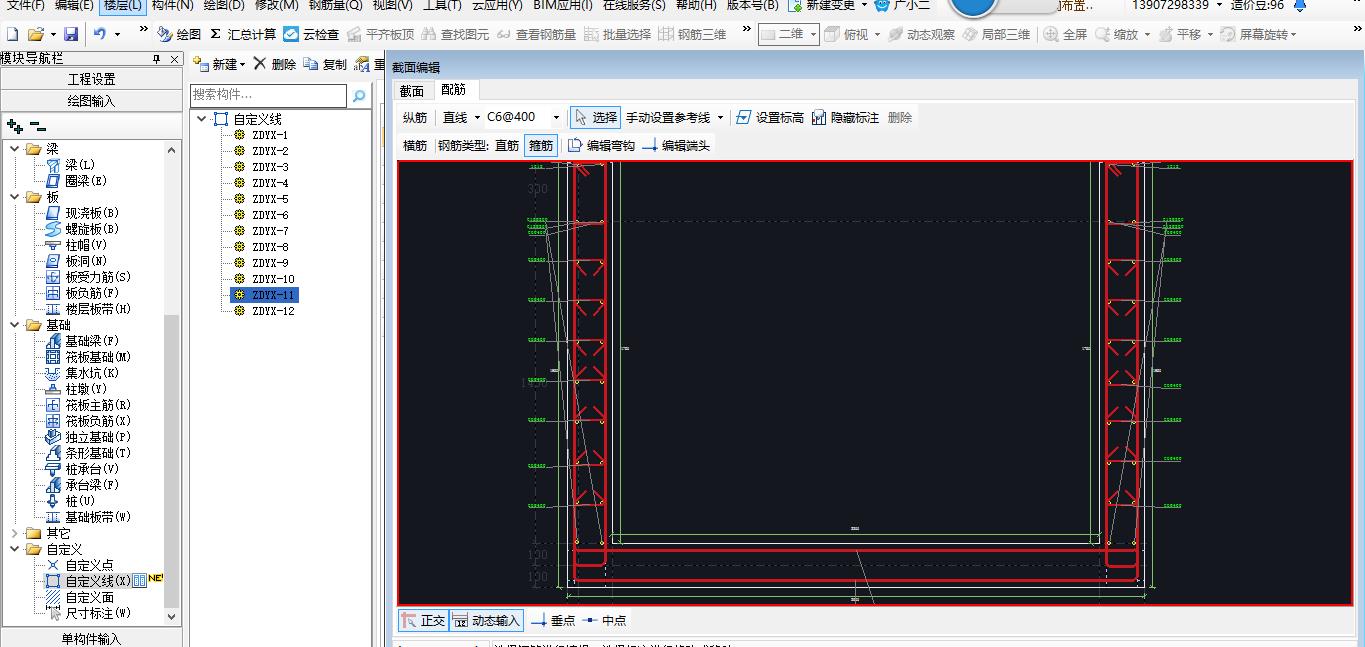Click 缩放 zoom tool
1365x647 pixels.
[1117, 34]
